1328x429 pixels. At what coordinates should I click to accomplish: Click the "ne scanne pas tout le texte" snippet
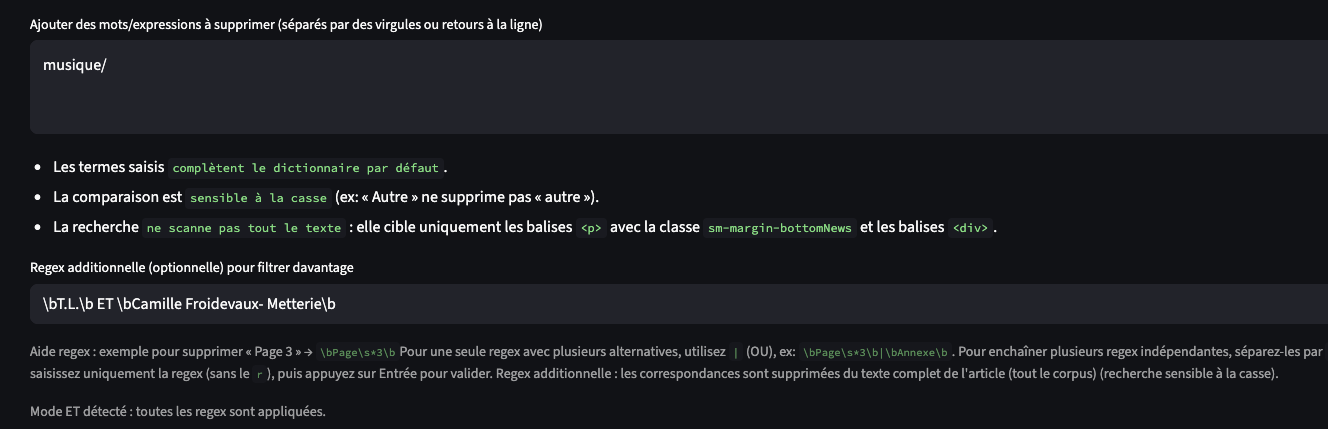[x=244, y=228]
